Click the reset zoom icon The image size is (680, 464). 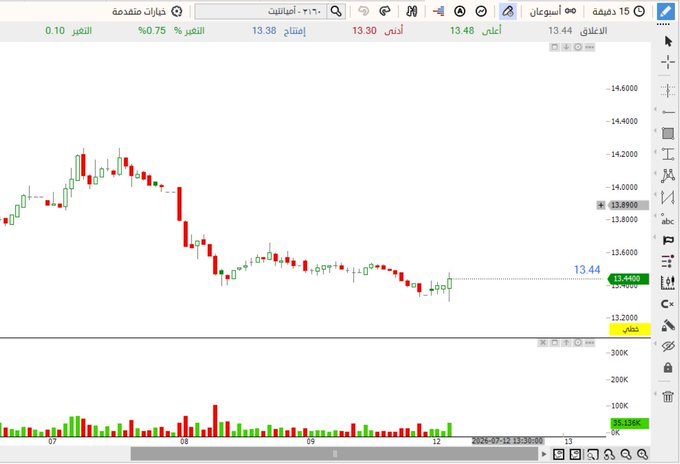609,454
